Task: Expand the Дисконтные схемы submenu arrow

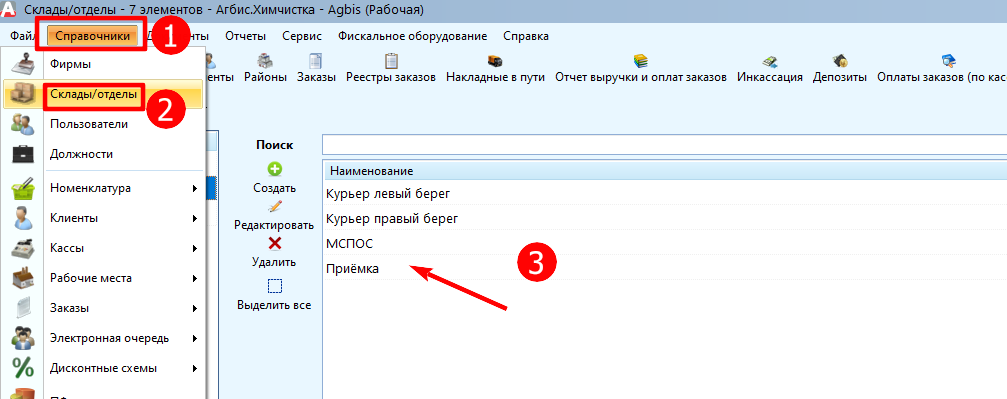Action: [194, 368]
